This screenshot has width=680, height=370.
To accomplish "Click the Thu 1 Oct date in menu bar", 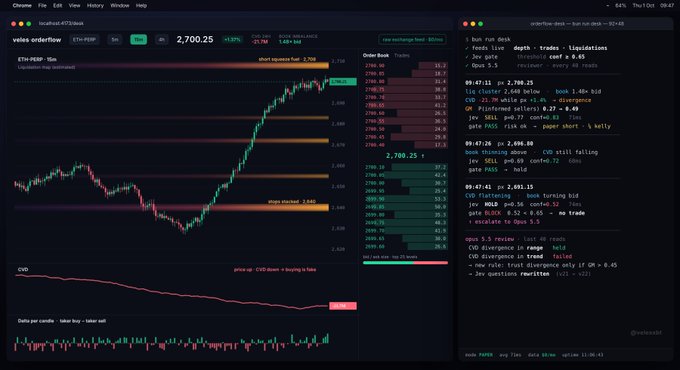I will [643, 6].
